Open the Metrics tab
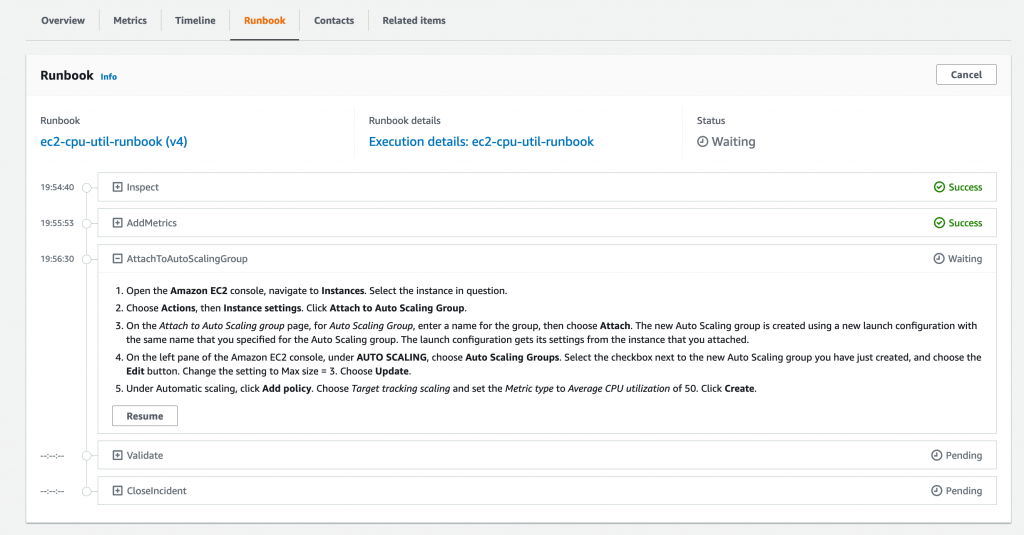The width and height of the screenshot is (1024, 535). [130, 20]
